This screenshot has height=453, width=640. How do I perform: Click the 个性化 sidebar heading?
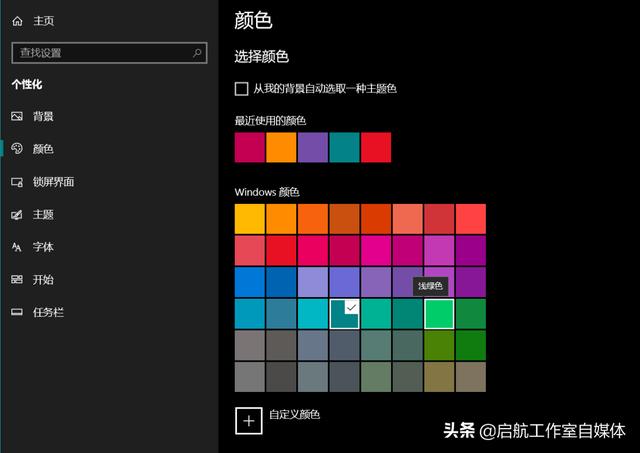(27, 84)
